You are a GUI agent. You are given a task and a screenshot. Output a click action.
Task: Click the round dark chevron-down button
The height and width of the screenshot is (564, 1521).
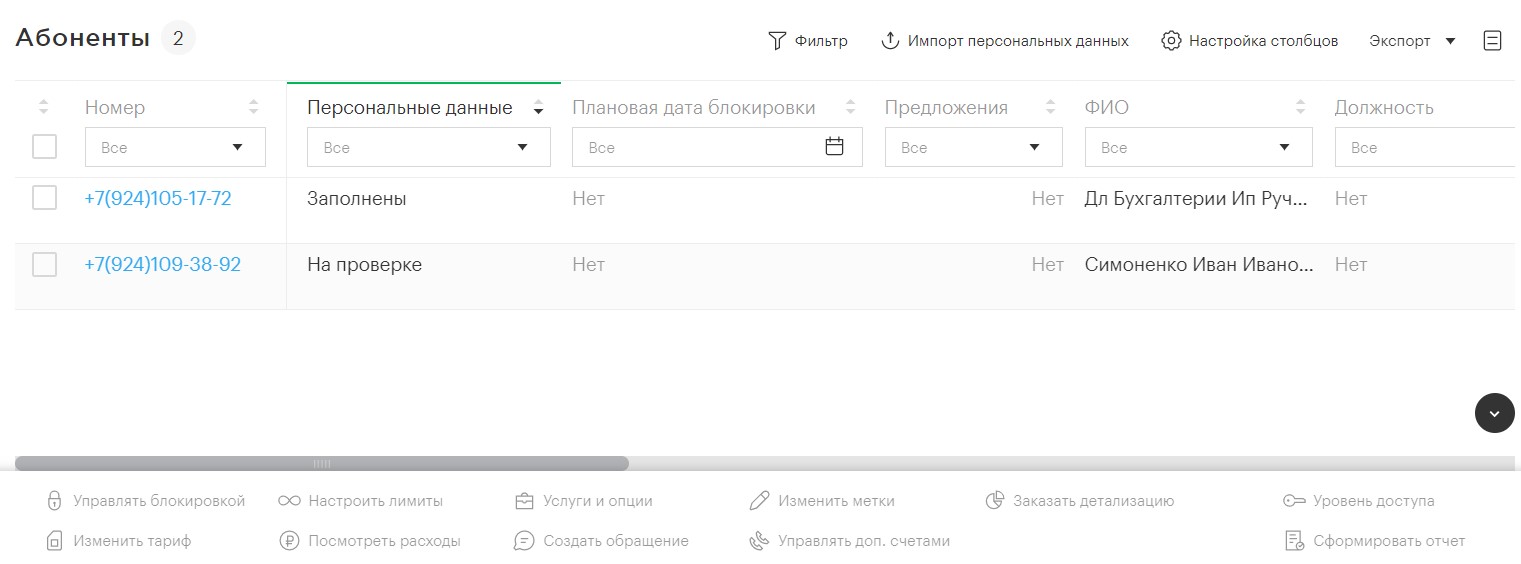click(x=1494, y=413)
